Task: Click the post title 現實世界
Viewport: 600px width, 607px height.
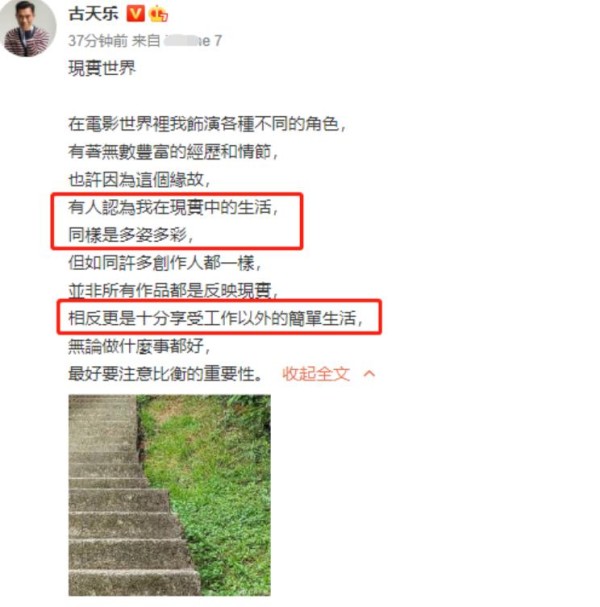Action: pos(102,69)
